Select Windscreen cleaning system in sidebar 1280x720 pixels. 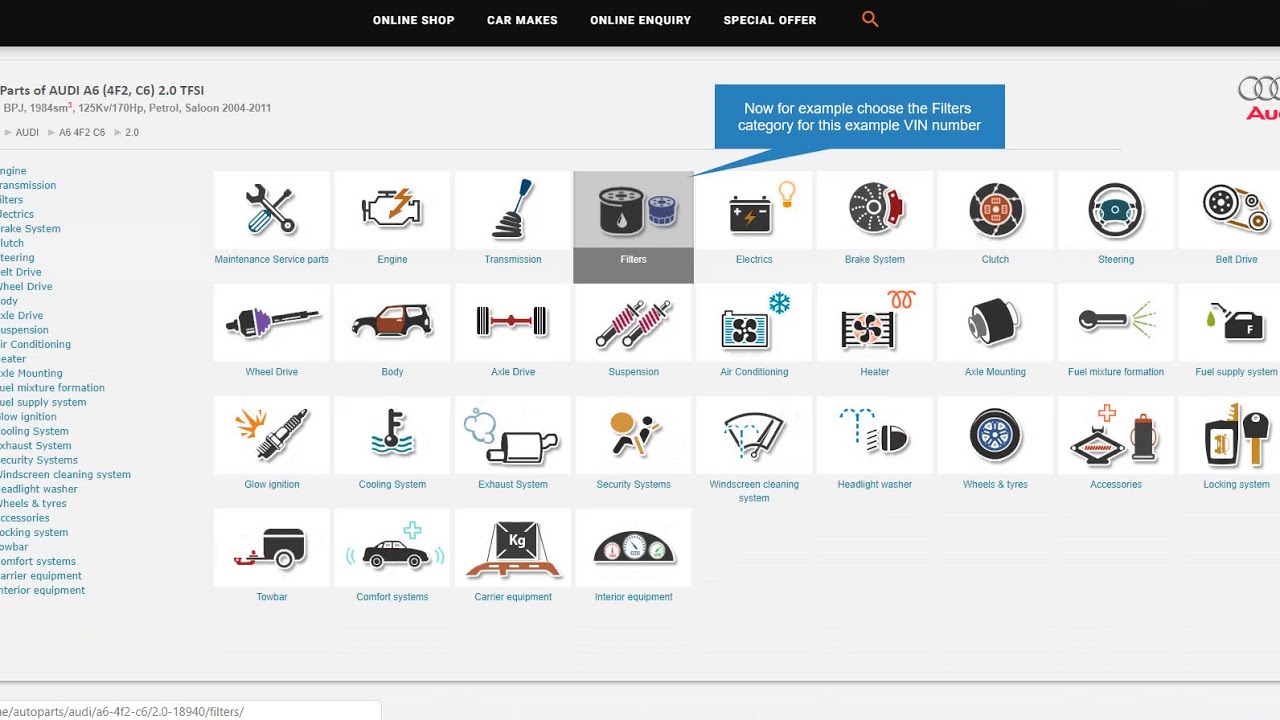pyautogui.click(x=65, y=475)
